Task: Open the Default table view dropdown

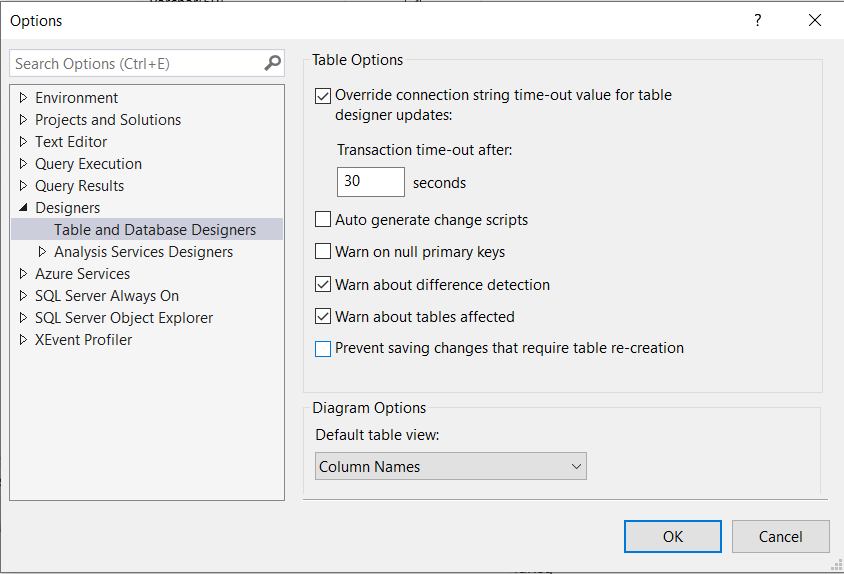Action: [451, 467]
